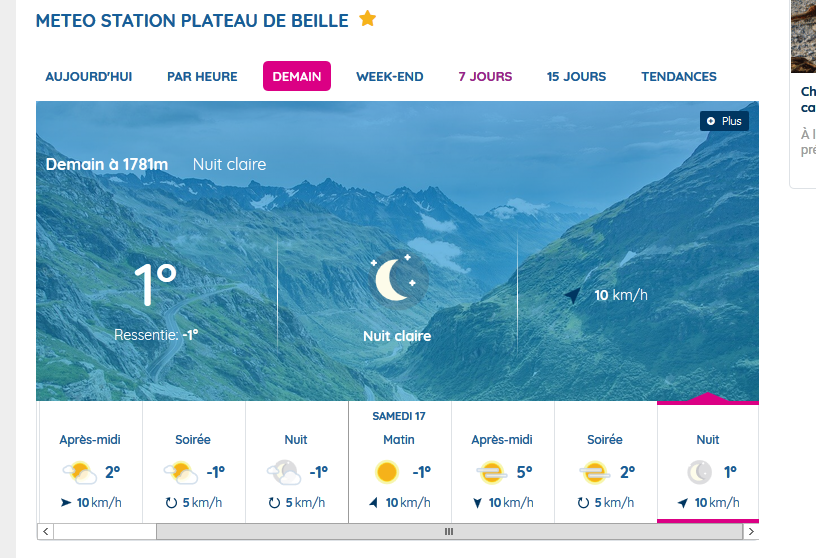
Task: Open the article thumbnail on the right
Action: tap(804, 35)
